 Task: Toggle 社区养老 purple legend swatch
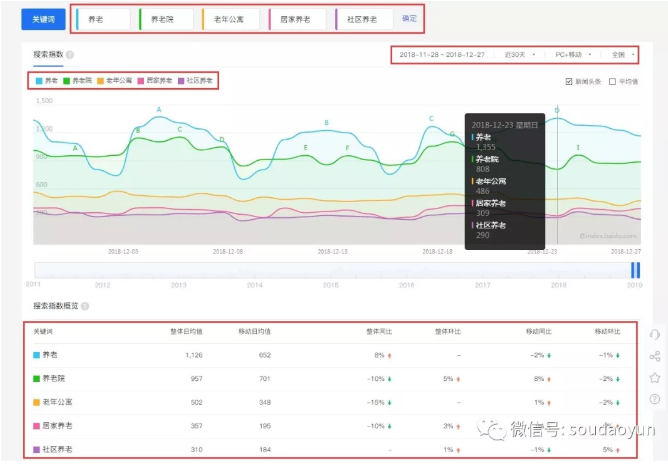[x=181, y=80]
